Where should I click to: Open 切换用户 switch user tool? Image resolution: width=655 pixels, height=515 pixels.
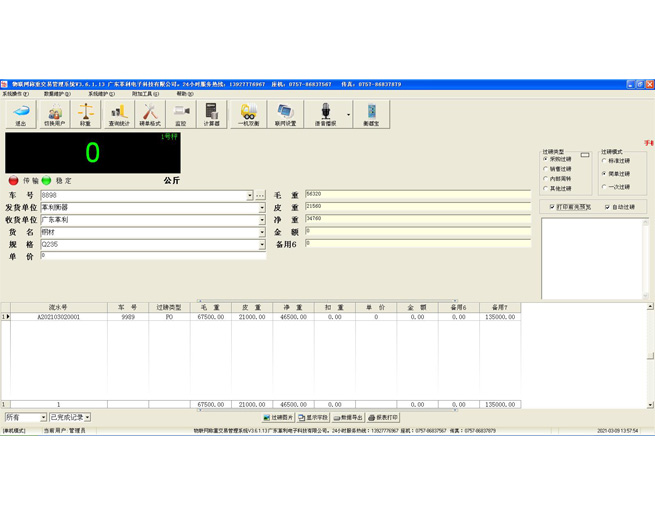click(54, 114)
